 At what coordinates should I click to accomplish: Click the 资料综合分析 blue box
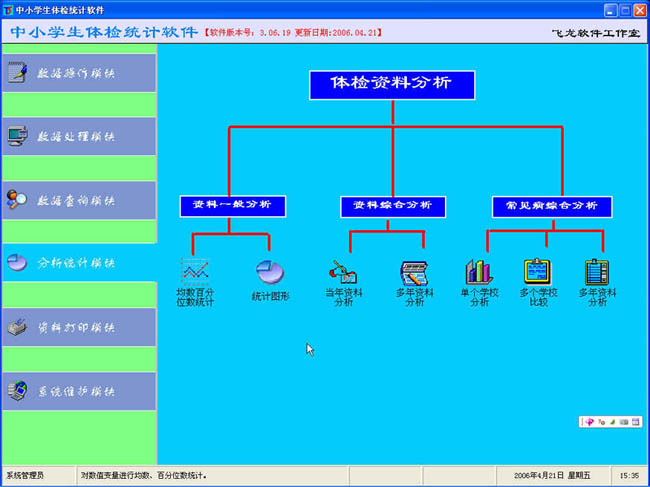(x=392, y=206)
